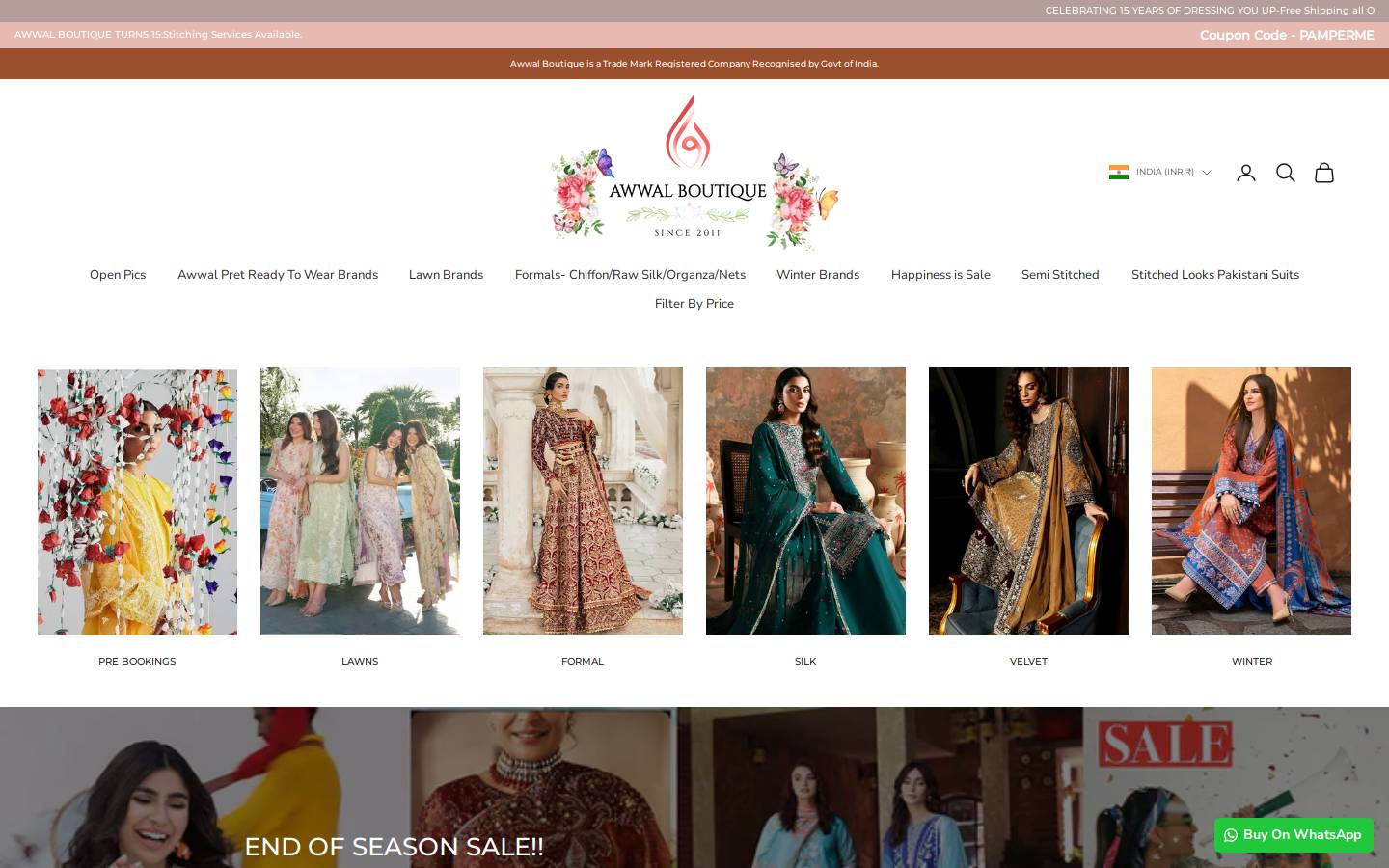Go to Stitched Looks Pakistani Suits
This screenshot has width=1389, height=868.
[1215, 275]
